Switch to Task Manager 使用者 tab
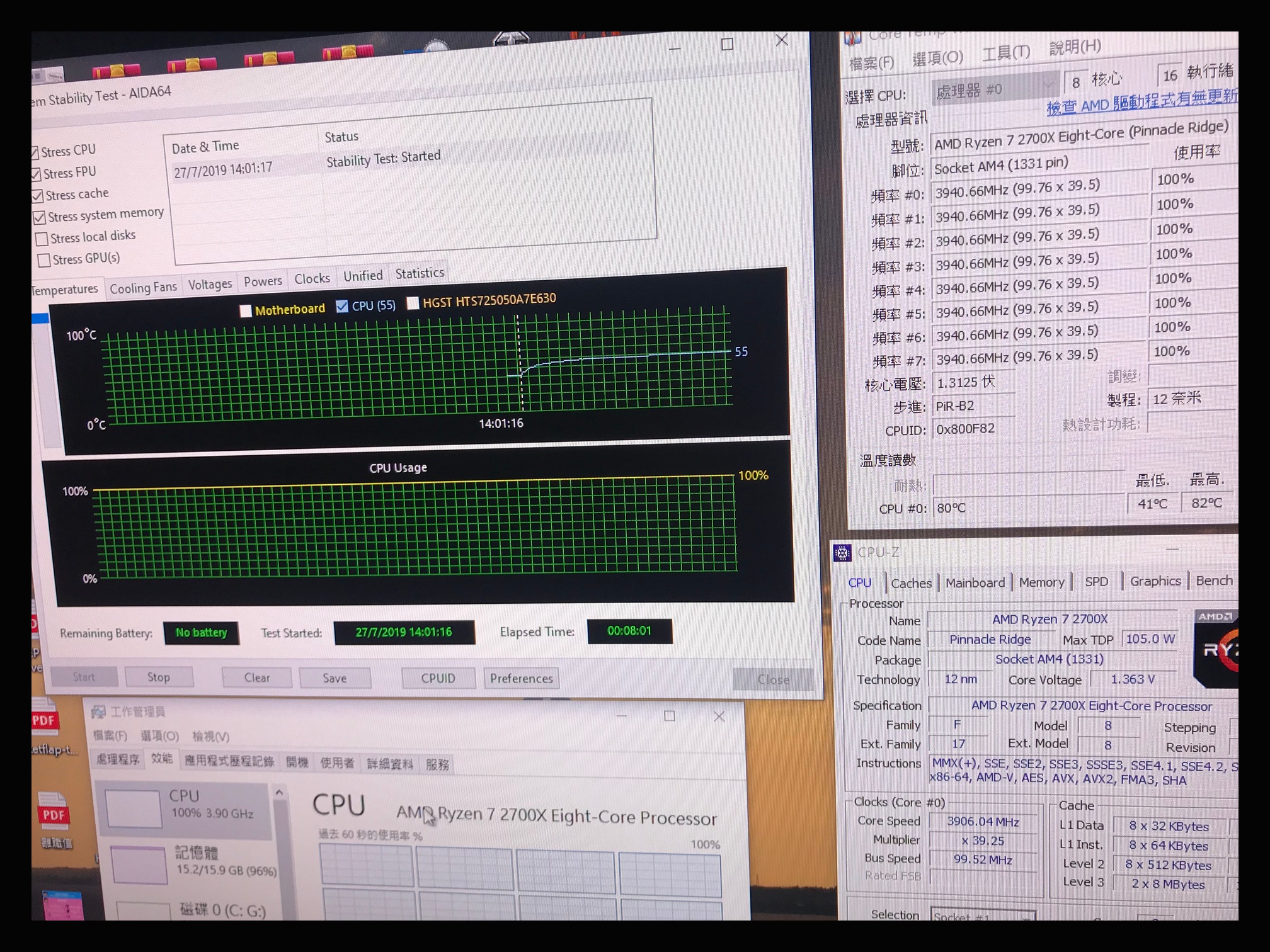The height and width of the screenshot is (952, 1270). (x=337, y=763)
